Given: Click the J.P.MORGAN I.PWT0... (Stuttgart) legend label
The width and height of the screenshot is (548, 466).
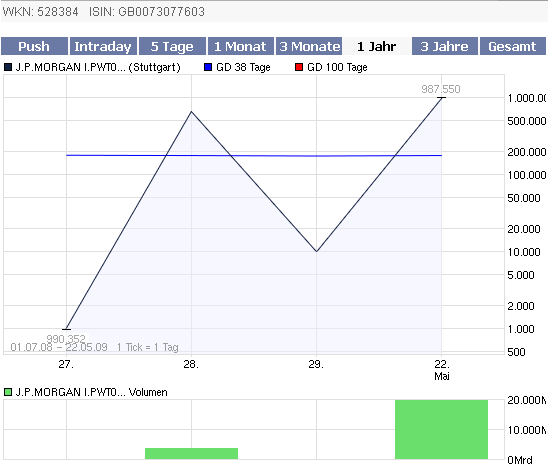Looking at the screenshot, I should tap(98, 67).
